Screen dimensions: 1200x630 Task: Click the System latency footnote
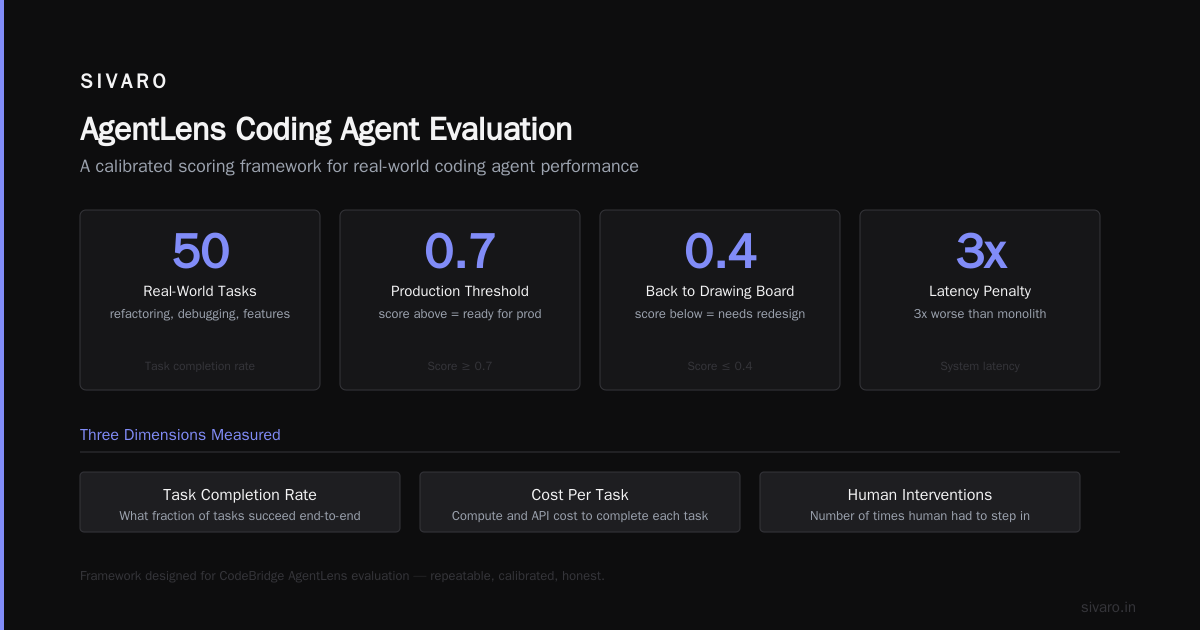pos(980,366)
